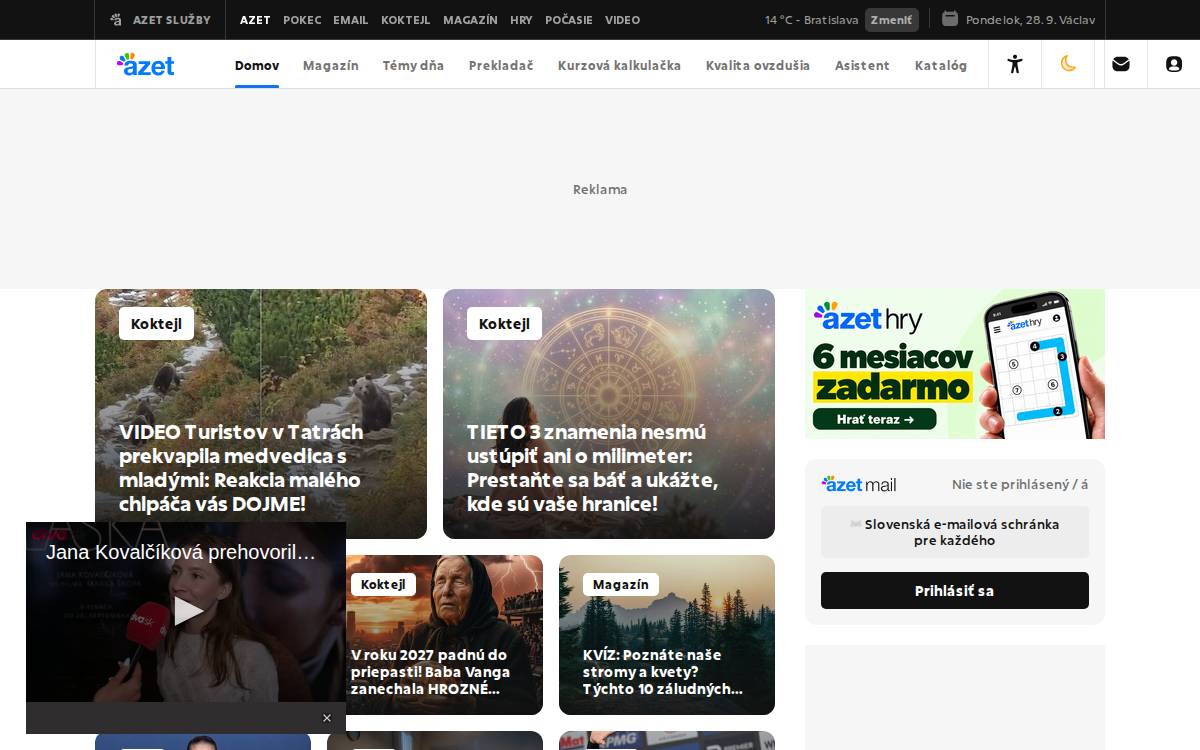Screen dimensions: 1200x750
Task: Click POČASIE in the top bar
Action: (569, 20)
